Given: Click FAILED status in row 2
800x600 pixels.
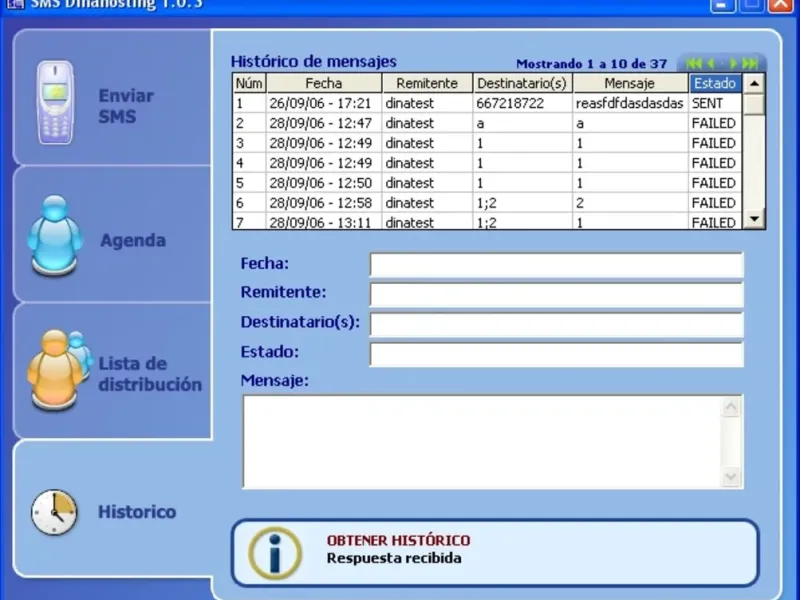Looking at the screenshot, I should (x=714, y=123).
